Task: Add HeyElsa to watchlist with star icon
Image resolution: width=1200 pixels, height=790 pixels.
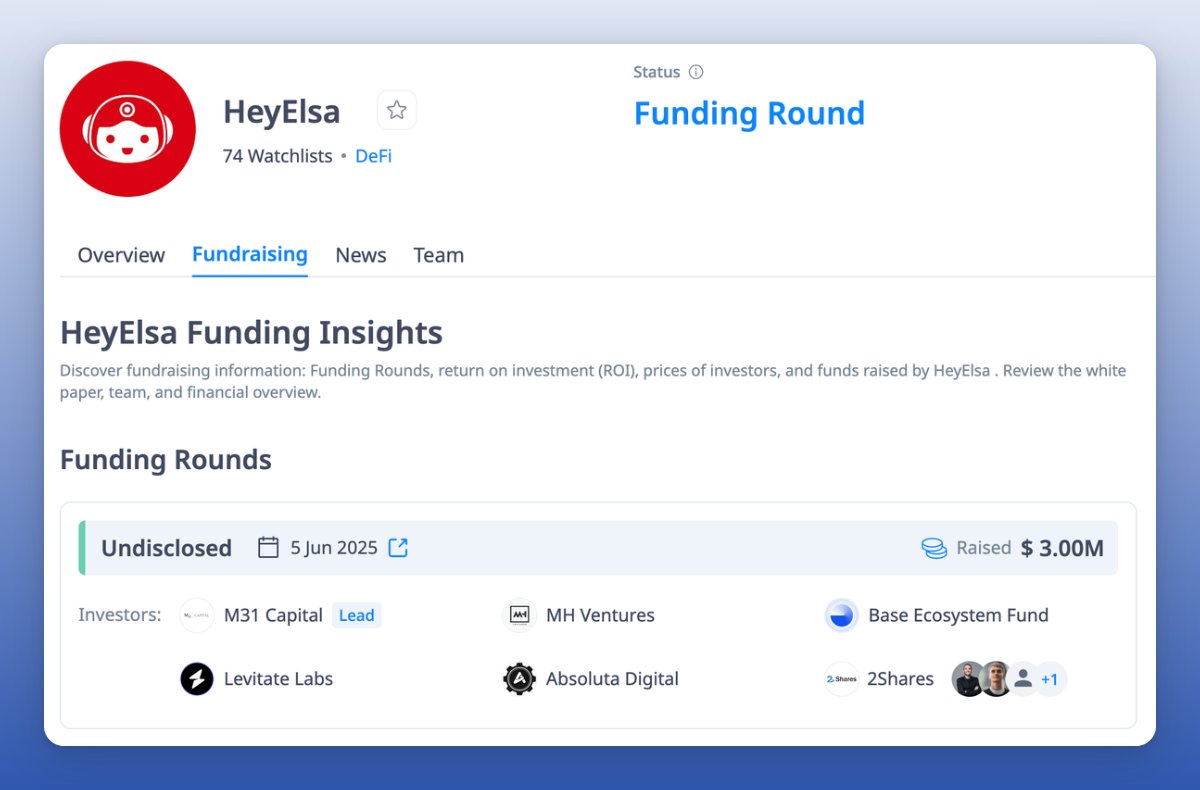Action: point(397,110)
